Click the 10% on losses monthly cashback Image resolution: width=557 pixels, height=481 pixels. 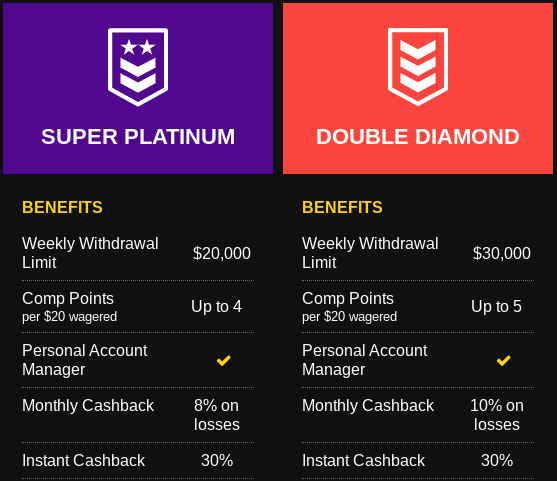point(497,415)
